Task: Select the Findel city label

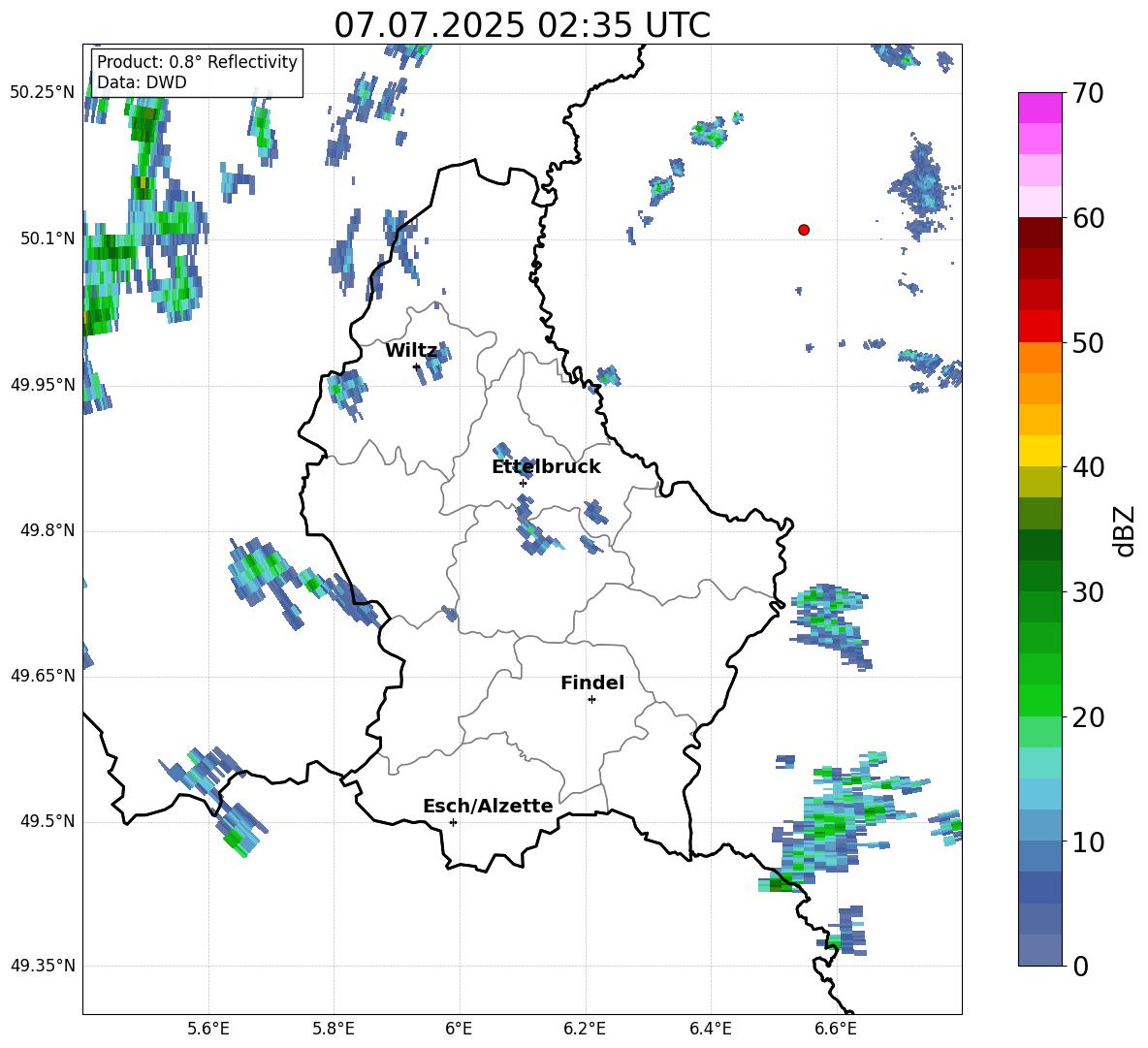Action: 592,683
